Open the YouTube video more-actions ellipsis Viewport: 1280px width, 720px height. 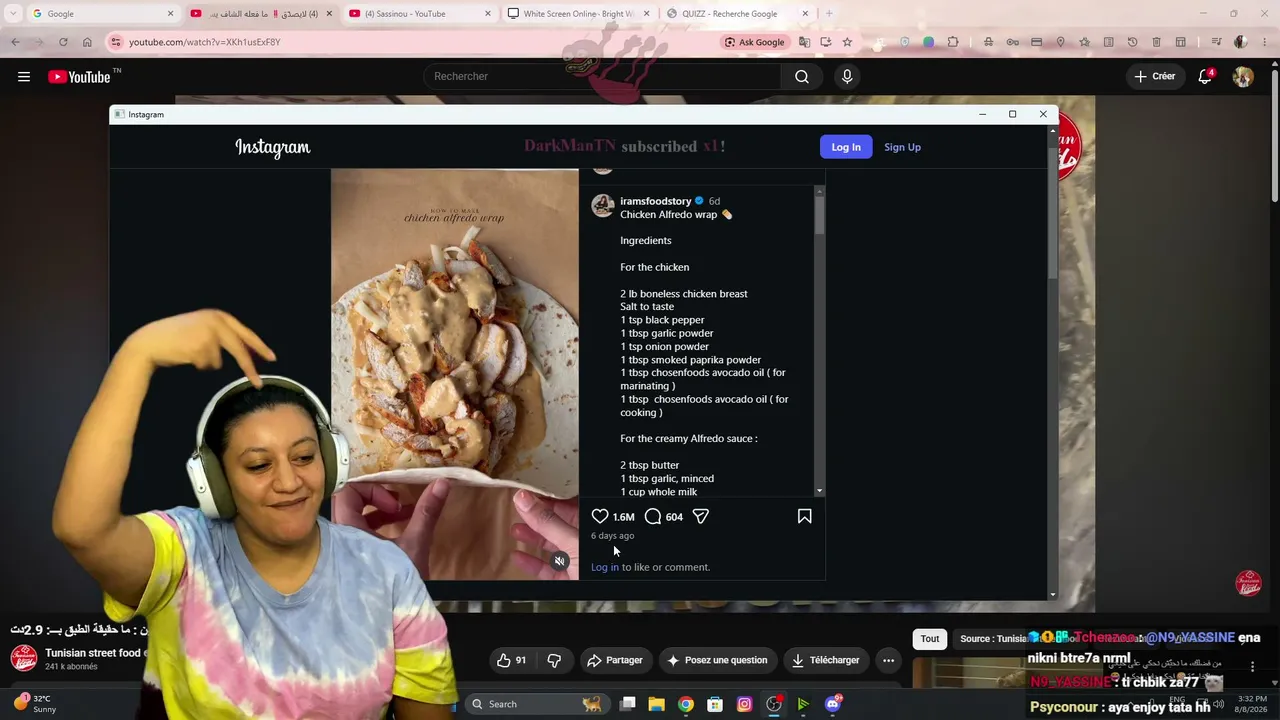point(888,660)
